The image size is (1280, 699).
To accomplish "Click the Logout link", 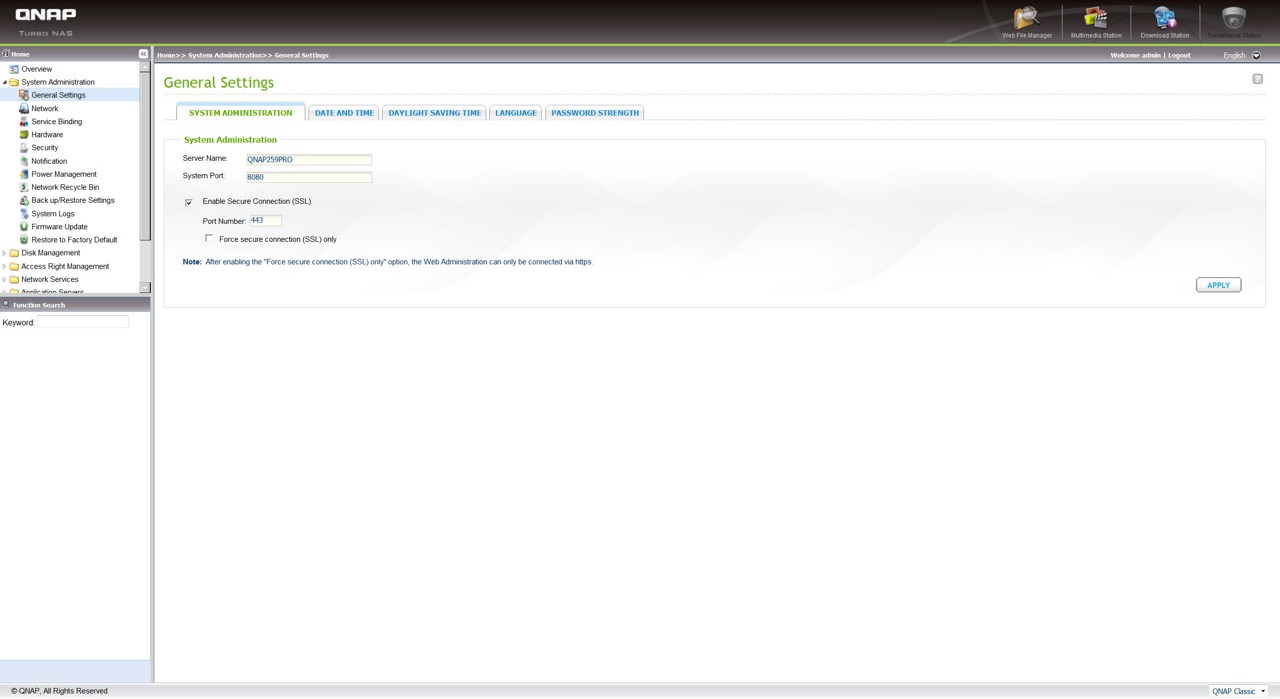I will point(1179,55).
